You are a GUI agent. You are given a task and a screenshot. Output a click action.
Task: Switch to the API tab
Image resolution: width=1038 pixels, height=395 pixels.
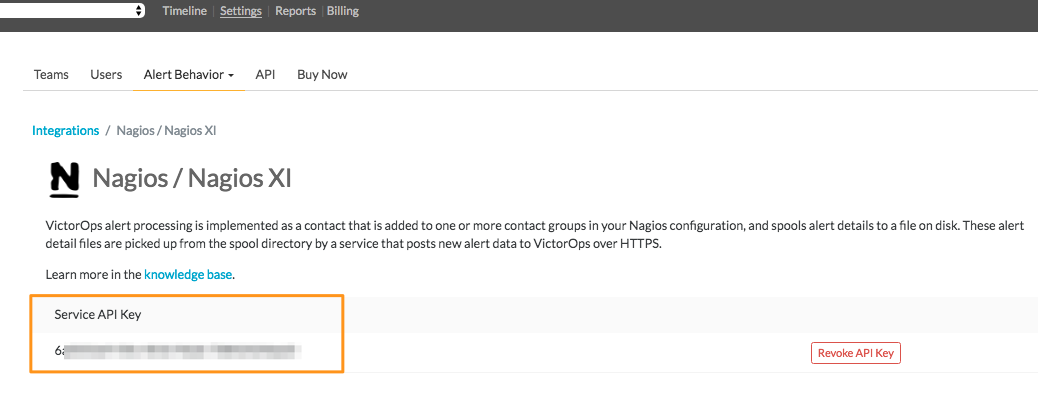(x=265, y=75)
